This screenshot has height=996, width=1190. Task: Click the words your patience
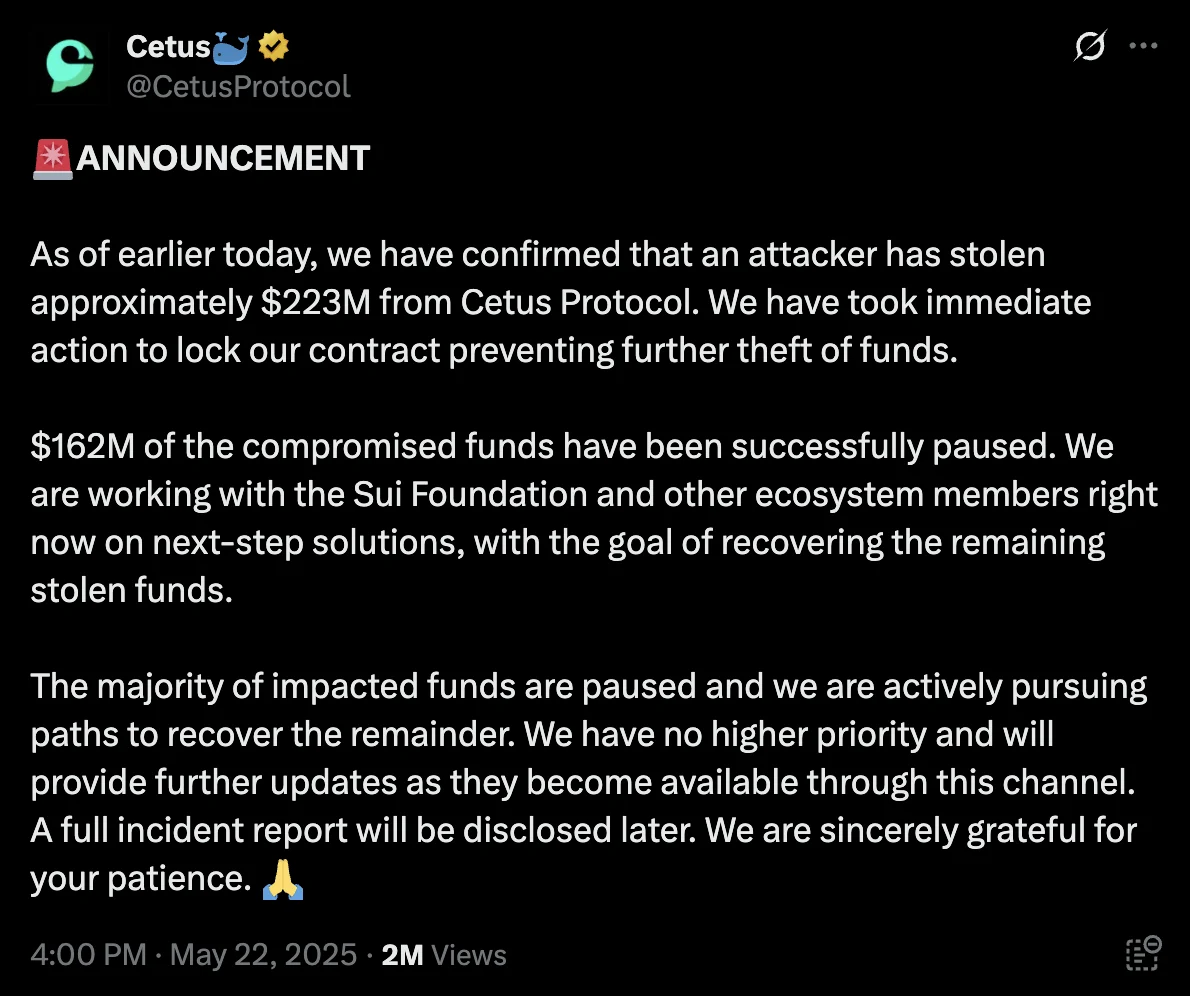pos(137,878)
